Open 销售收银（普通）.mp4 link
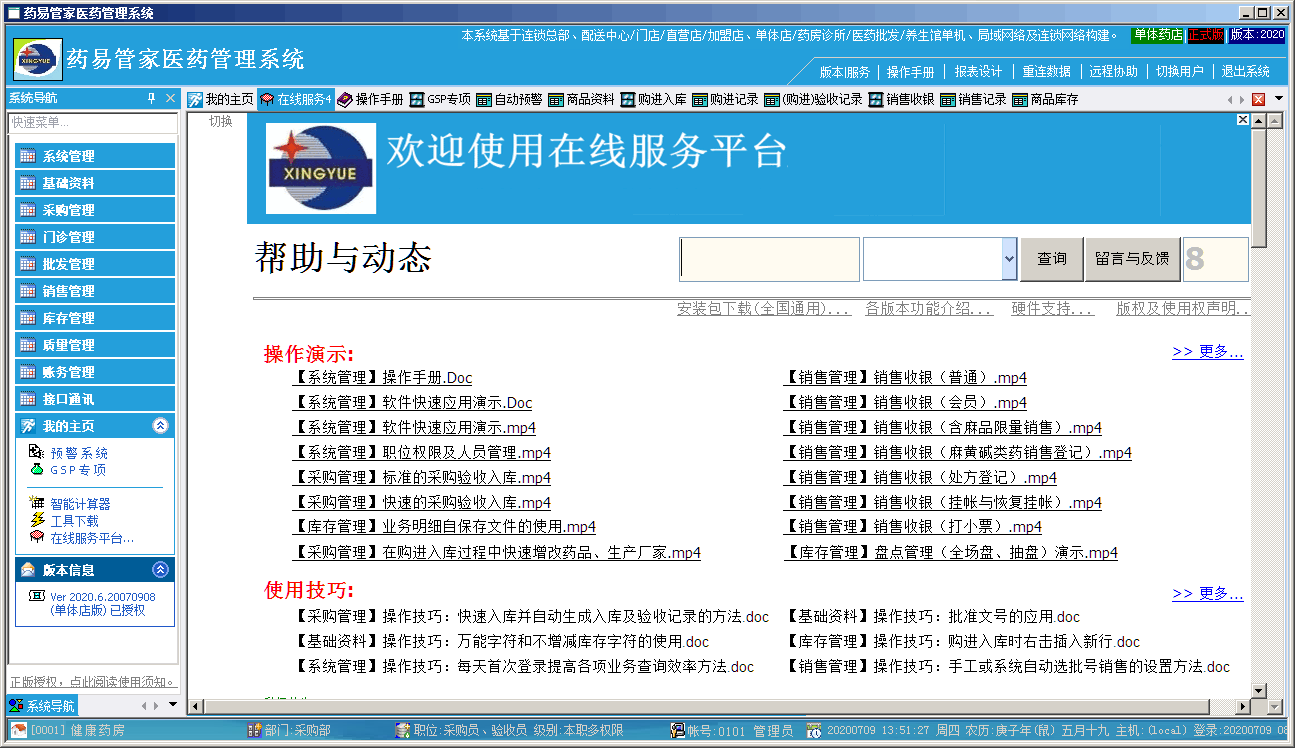The height and width of the screenshot is (748, 1295). click(905, 378)
